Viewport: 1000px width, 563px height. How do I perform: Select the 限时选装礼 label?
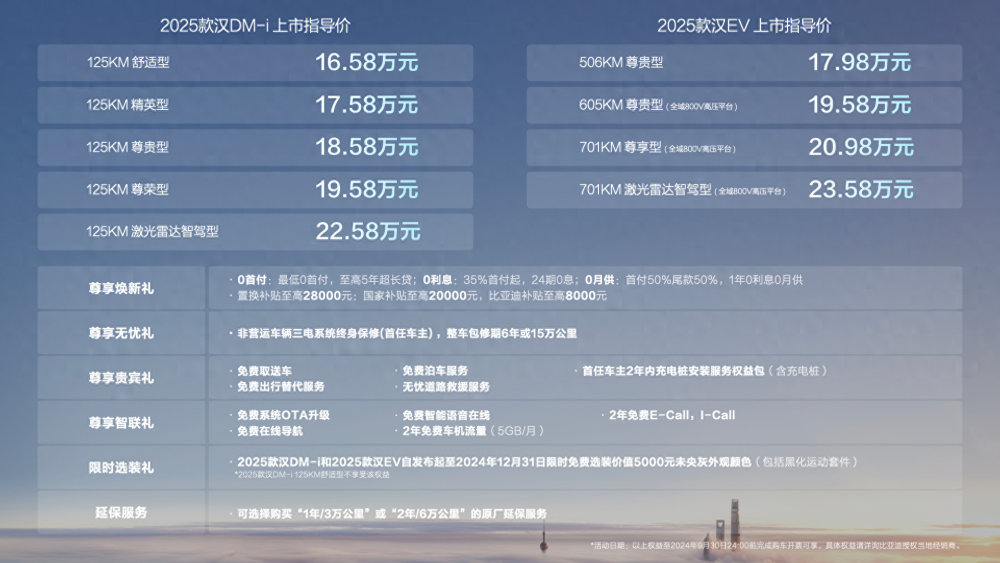tap(121, 467)
